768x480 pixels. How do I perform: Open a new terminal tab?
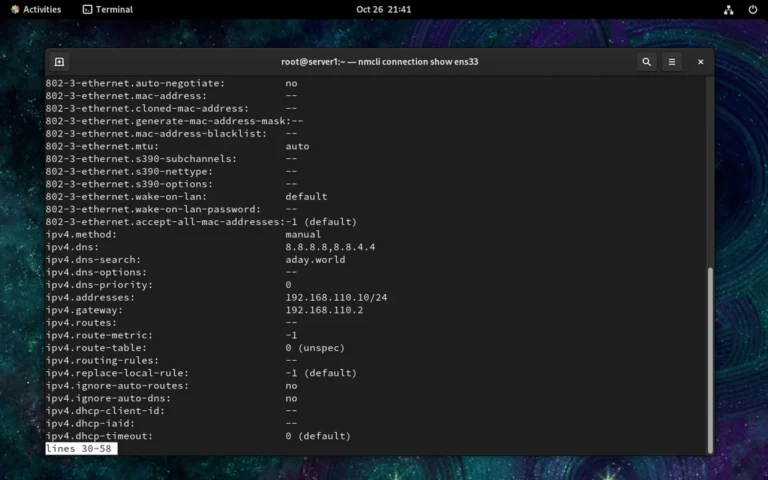click(x=59, y=62)
